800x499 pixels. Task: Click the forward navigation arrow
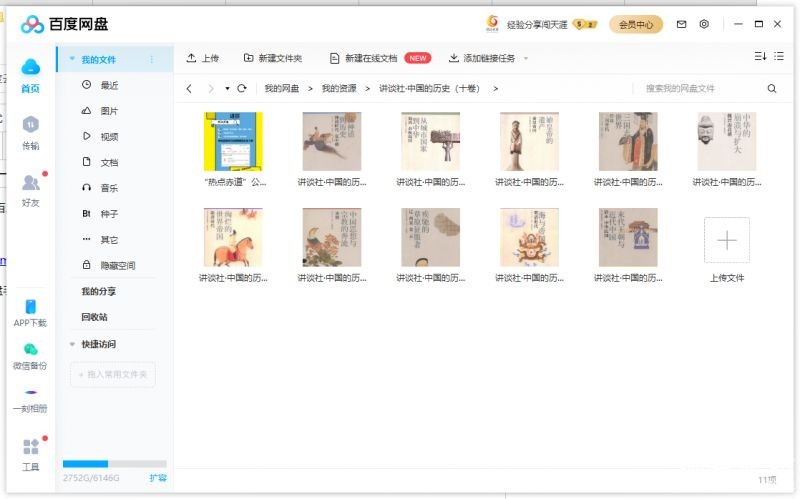click(211, 88)
